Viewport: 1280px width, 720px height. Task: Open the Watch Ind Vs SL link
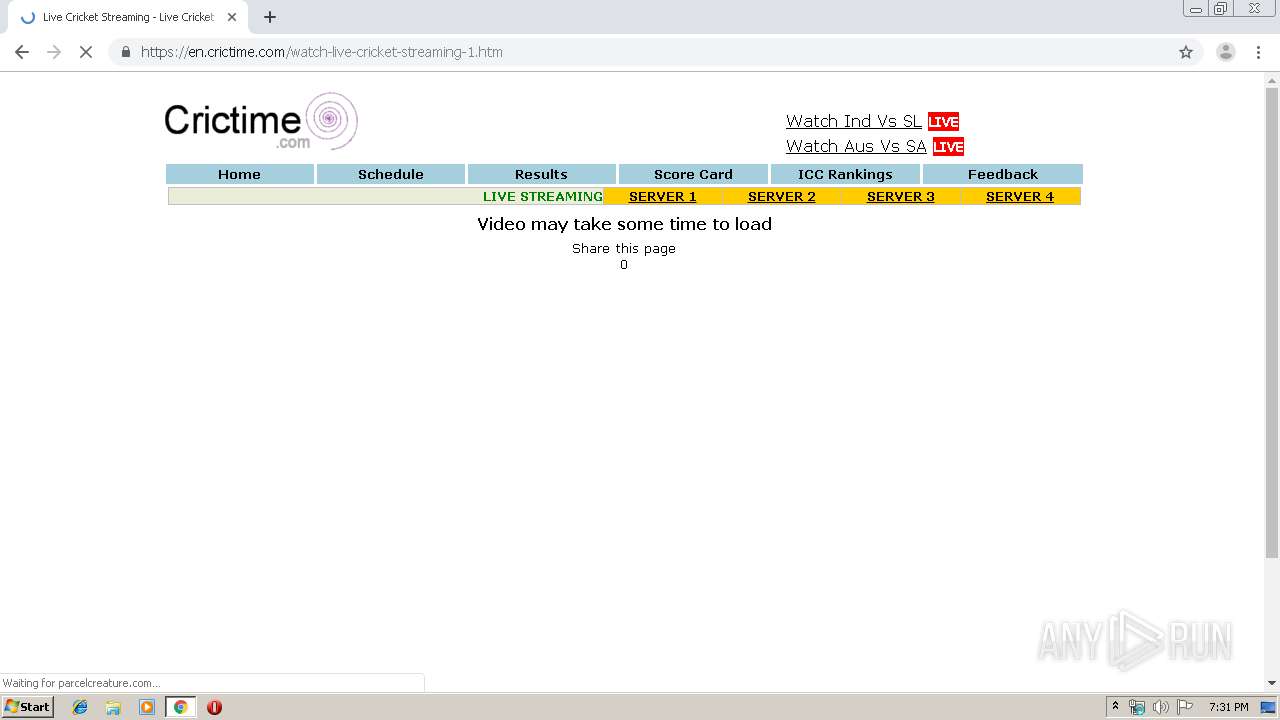tap(854, 121)
